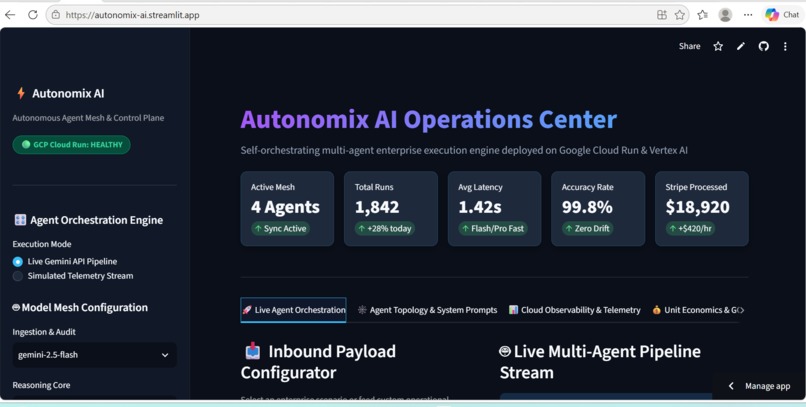Click Active Mesh 4 Agents card
Image resolution: width=806 pixels, height=407 pixels.
click(287, 209)
